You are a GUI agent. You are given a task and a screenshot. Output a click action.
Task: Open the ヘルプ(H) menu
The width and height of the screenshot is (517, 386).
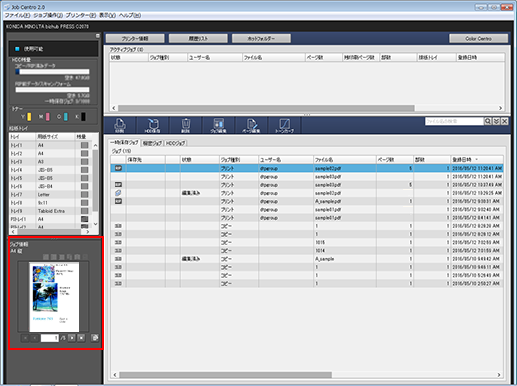130,15
